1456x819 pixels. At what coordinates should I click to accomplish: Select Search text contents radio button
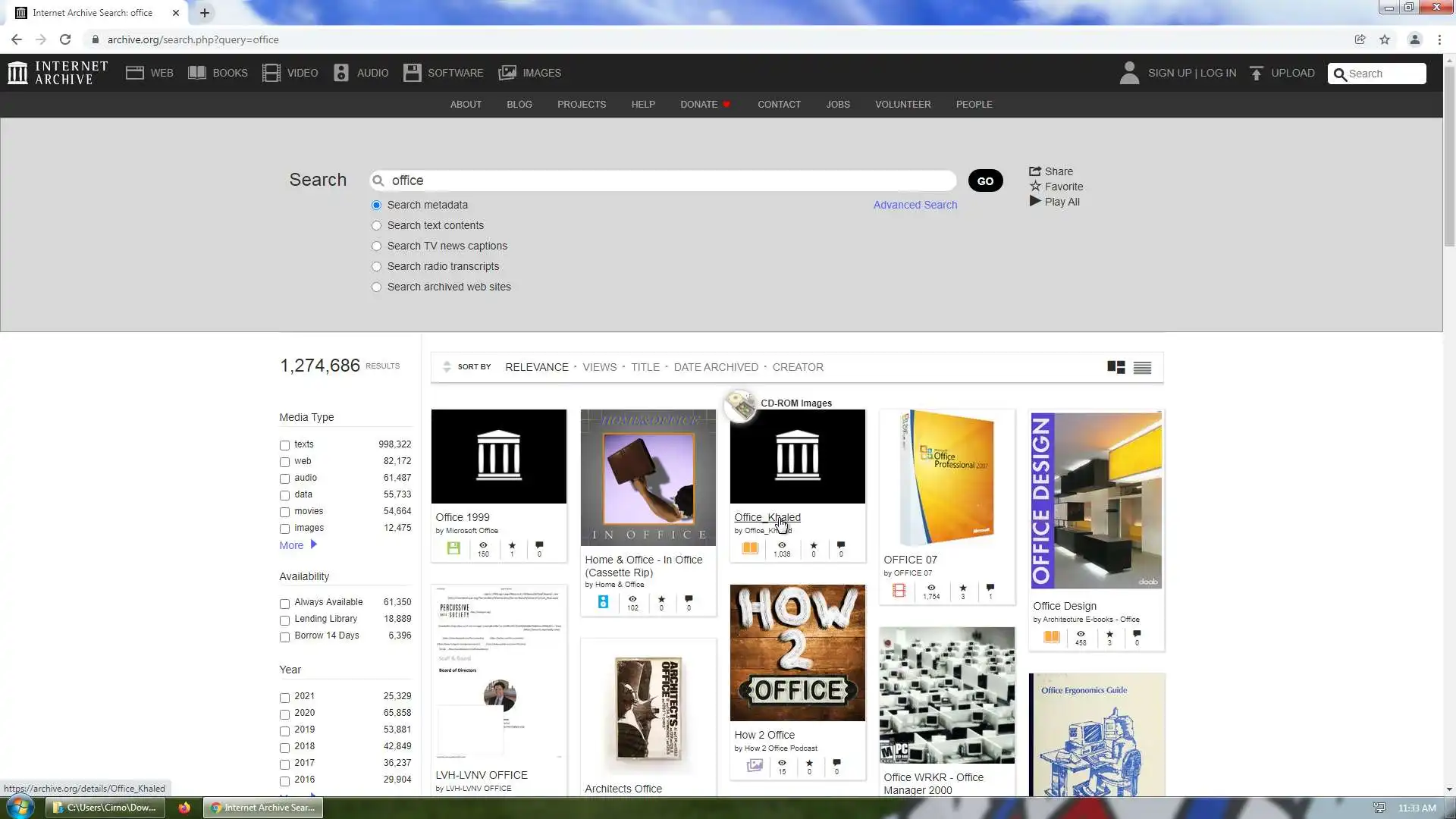pyautogui.click(x=376, y=226)
